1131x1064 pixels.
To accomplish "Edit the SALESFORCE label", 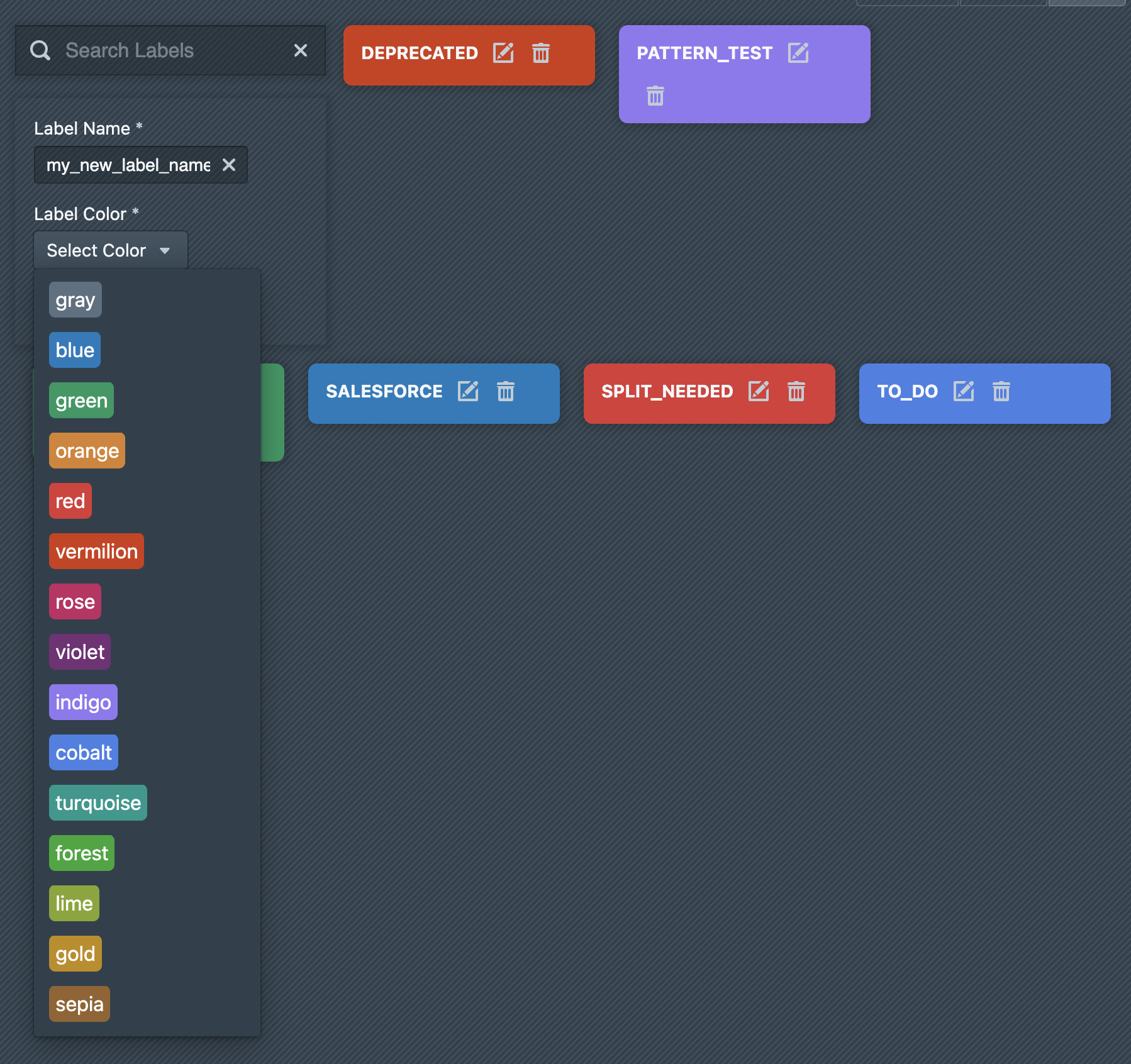I will click(x=468, y=392).
